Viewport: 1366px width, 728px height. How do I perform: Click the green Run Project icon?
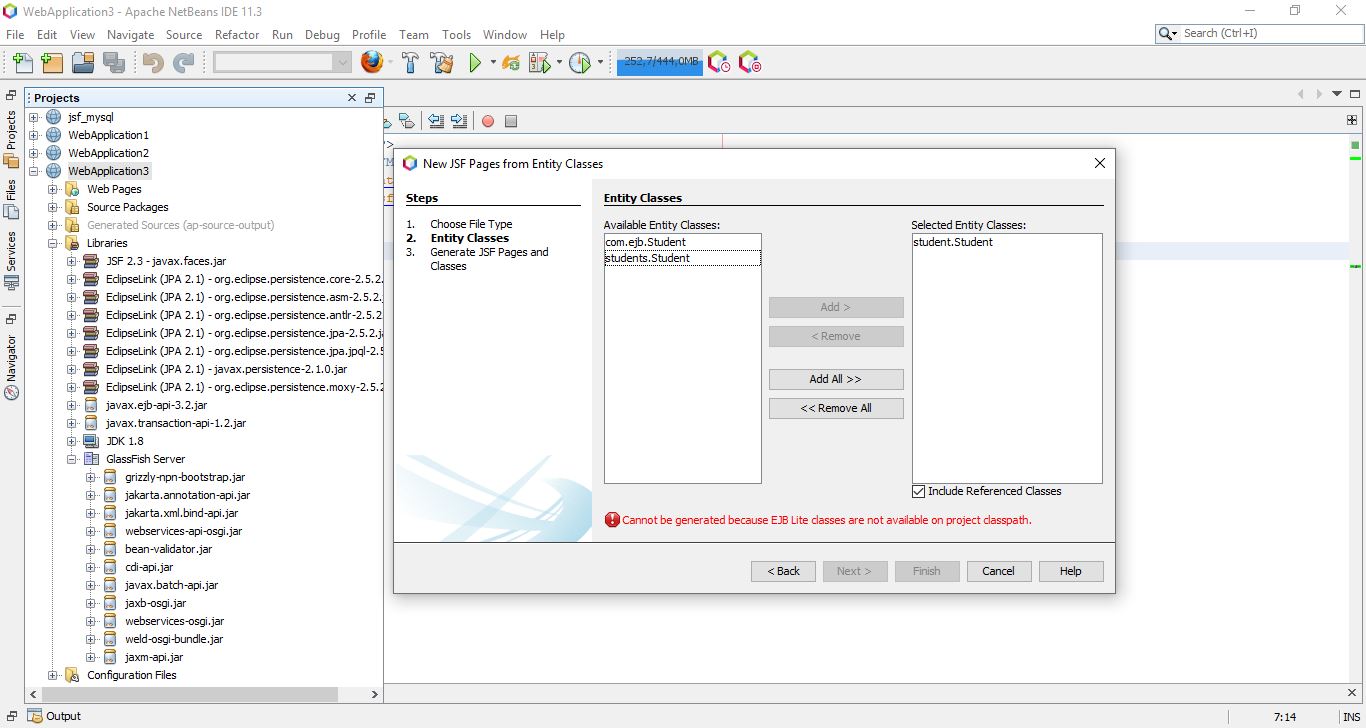(x=475, y=63)
